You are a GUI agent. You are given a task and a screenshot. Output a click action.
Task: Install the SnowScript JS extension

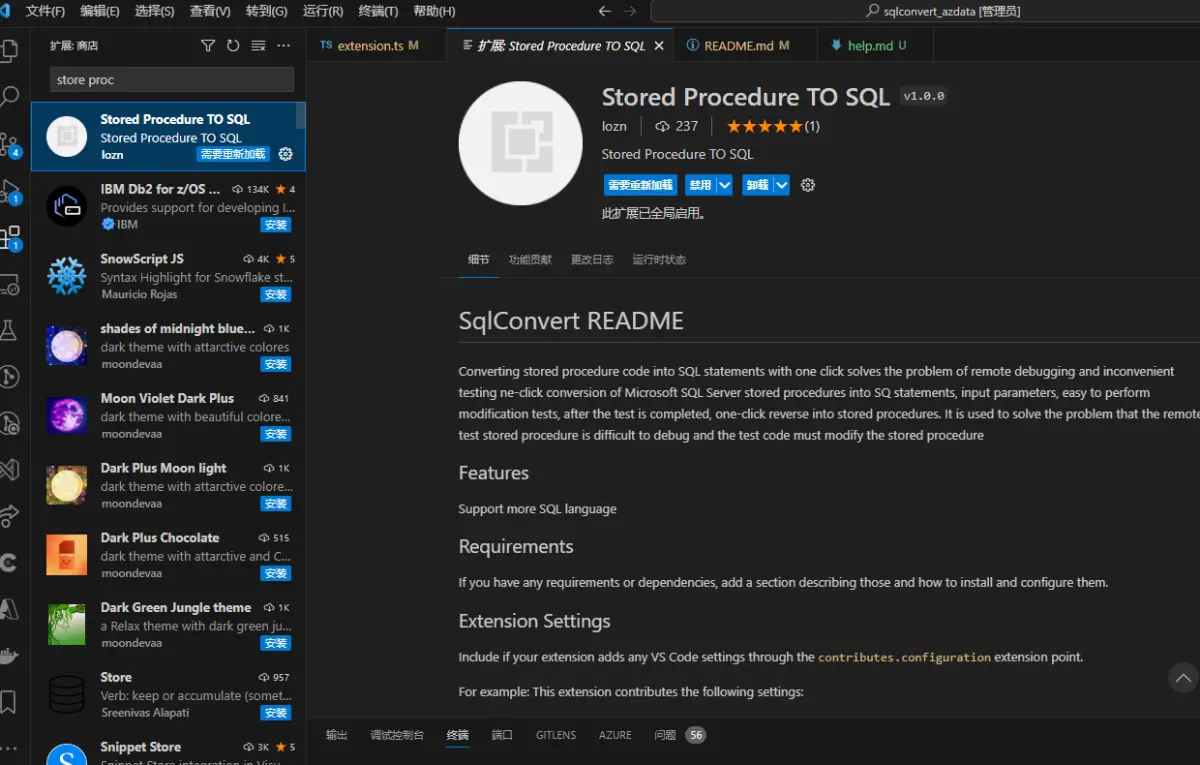276,295
